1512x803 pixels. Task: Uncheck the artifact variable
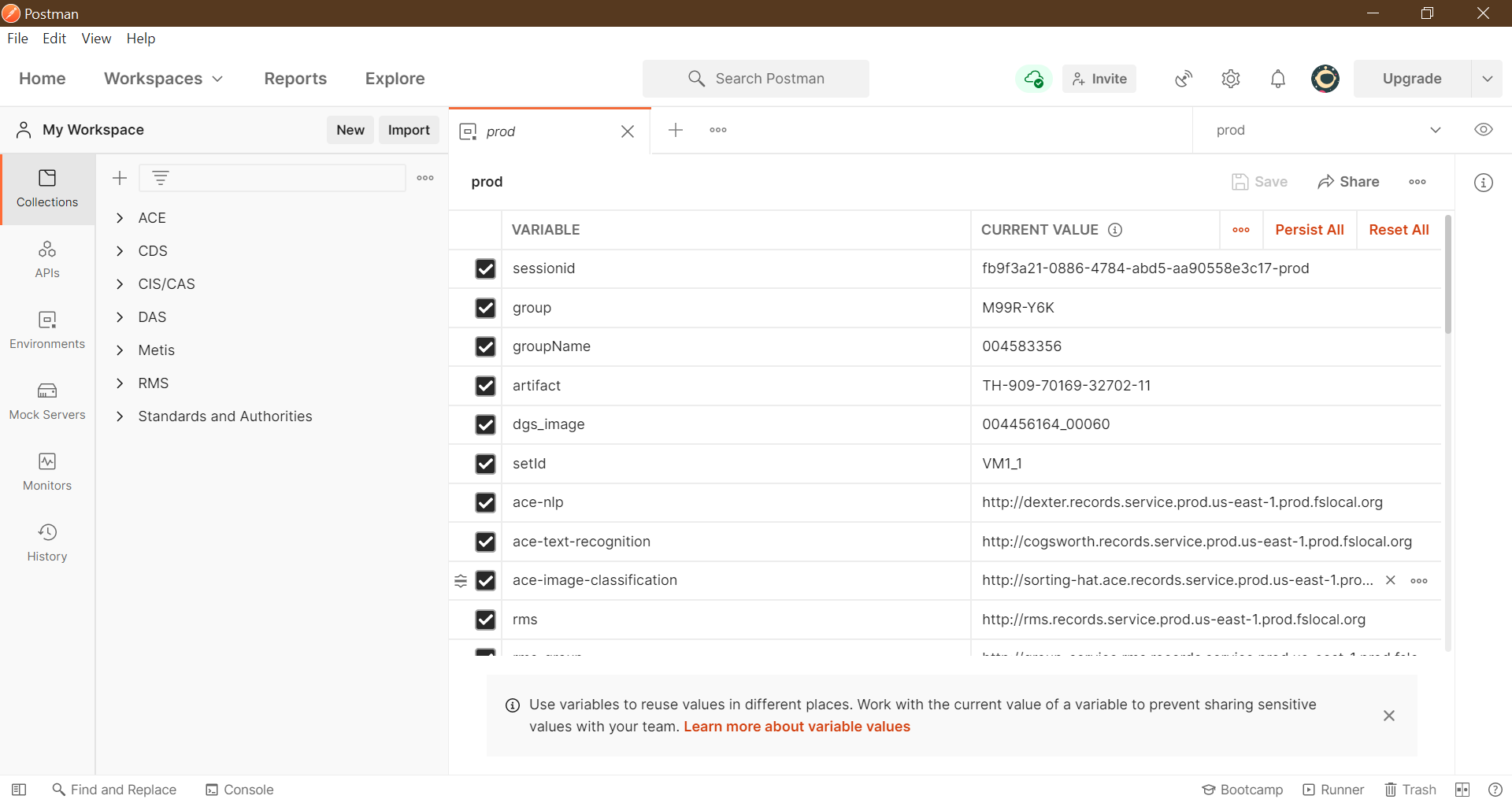(486, 386)
